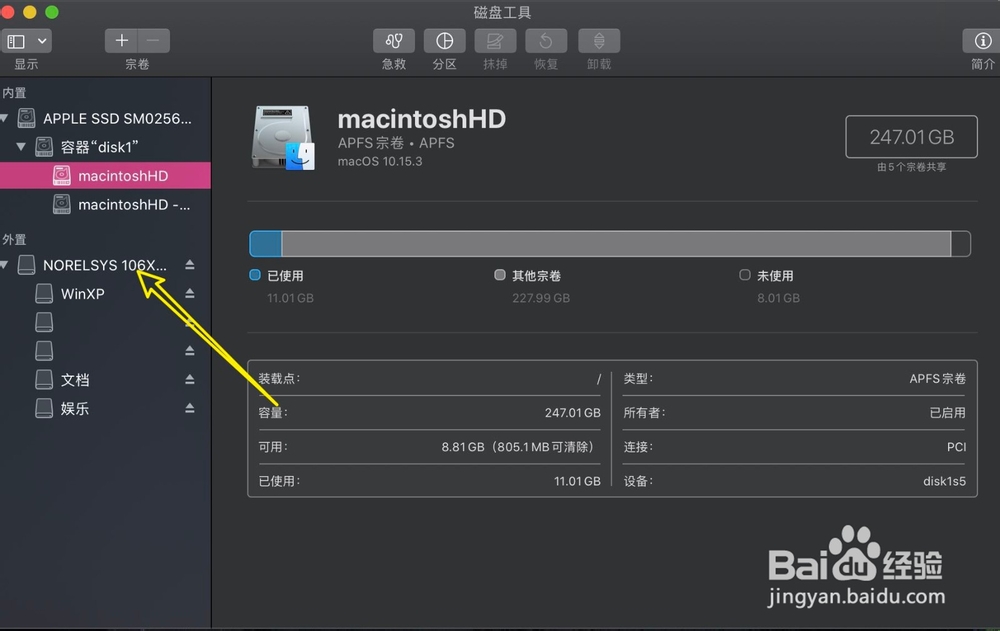Click the 内置 section header

pyautogui.click(x=14, y=93)
